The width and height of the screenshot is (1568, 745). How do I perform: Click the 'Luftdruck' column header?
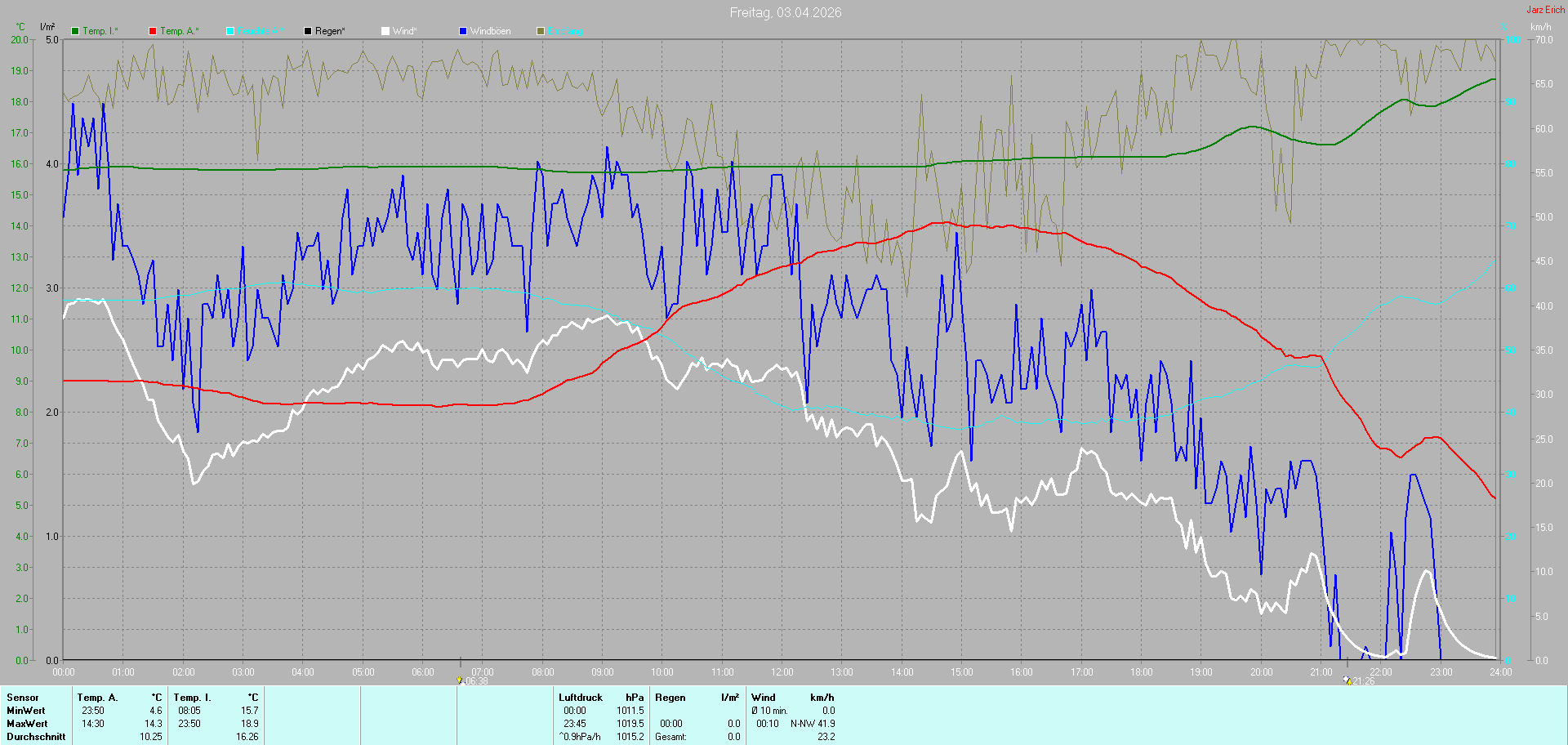click(581, 698)
